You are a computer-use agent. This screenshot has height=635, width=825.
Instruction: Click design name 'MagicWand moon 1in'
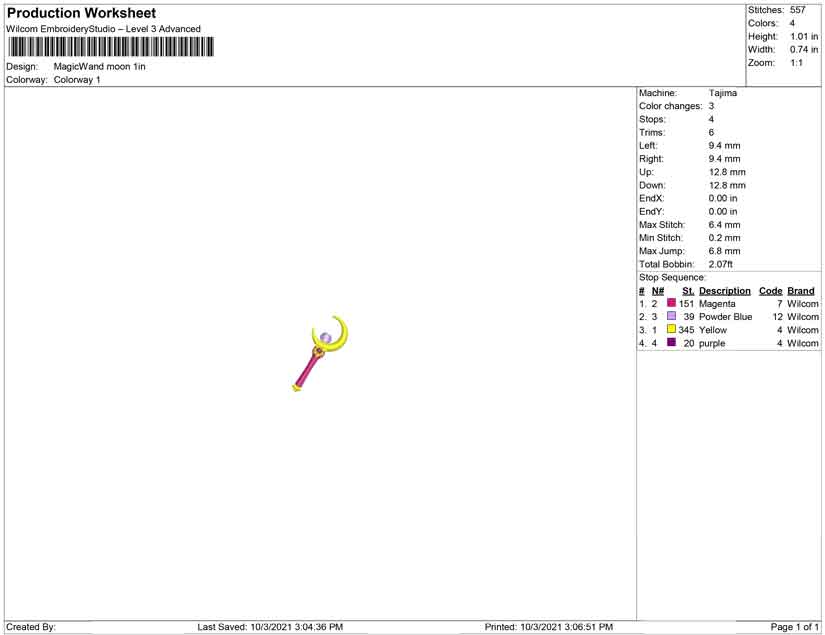pyautogui.click(x=99, y=67)
